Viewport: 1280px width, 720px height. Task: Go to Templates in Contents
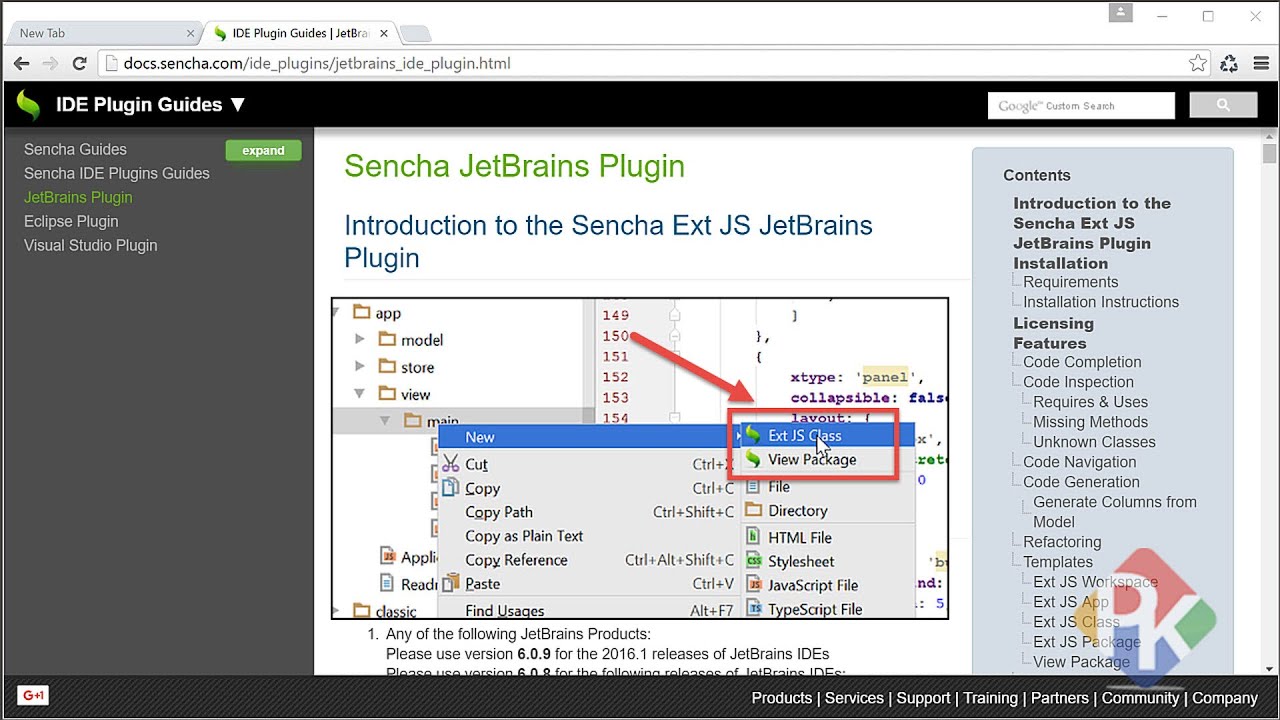pos(1058,562)
